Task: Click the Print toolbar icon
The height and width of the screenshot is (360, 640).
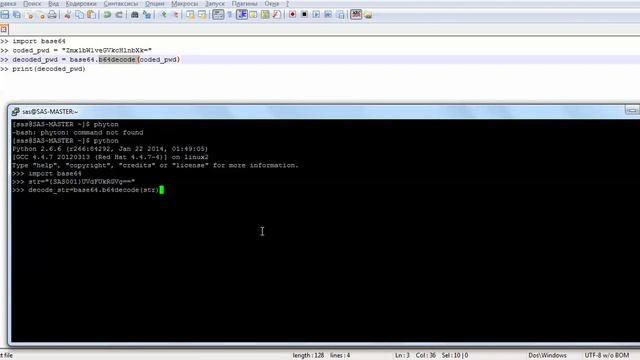Action: 52,15
